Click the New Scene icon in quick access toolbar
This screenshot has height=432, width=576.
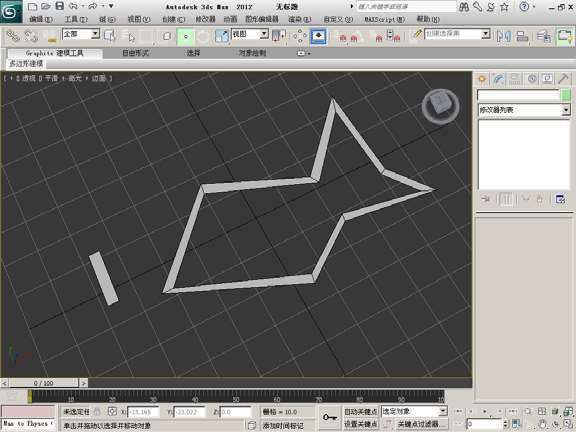tap(32, 7)
